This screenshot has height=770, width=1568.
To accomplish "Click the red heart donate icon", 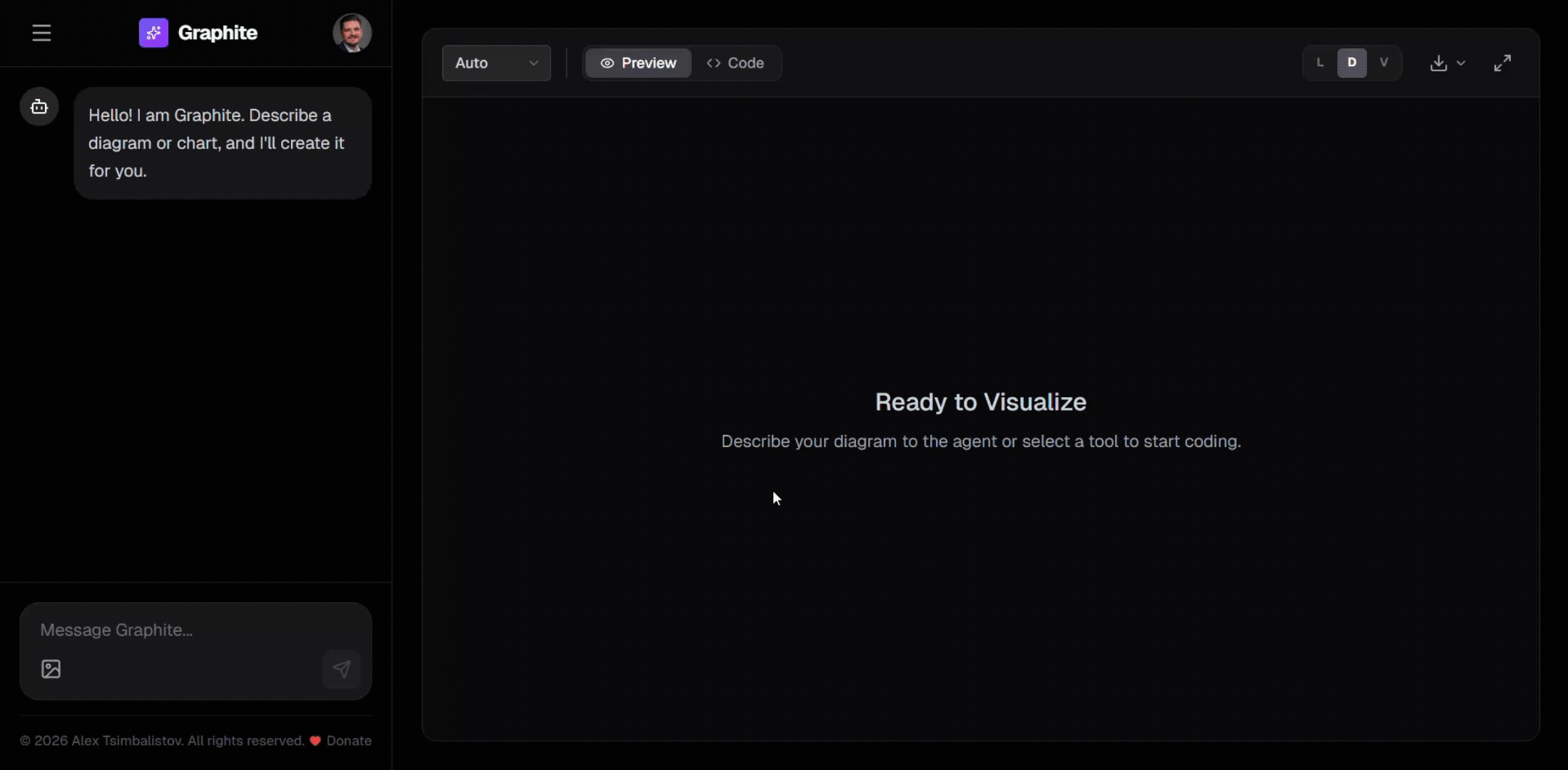I will [x=315, y=741].
